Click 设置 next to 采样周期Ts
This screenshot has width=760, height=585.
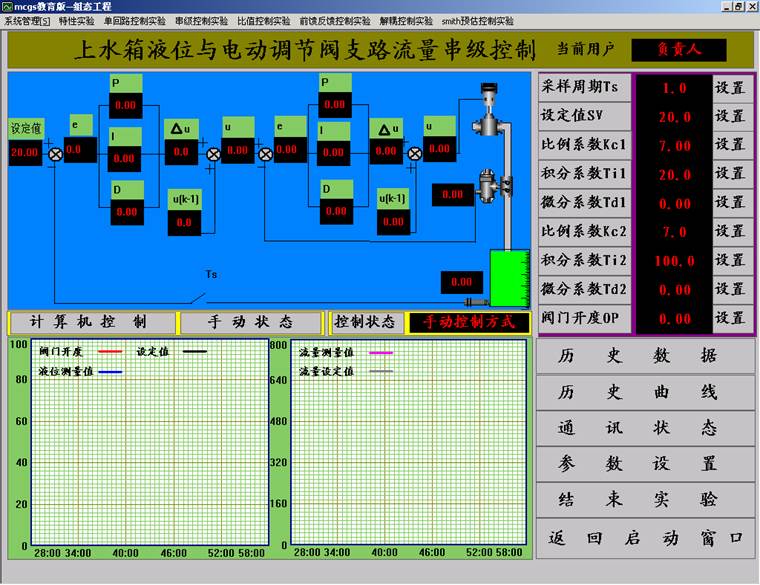730,87
